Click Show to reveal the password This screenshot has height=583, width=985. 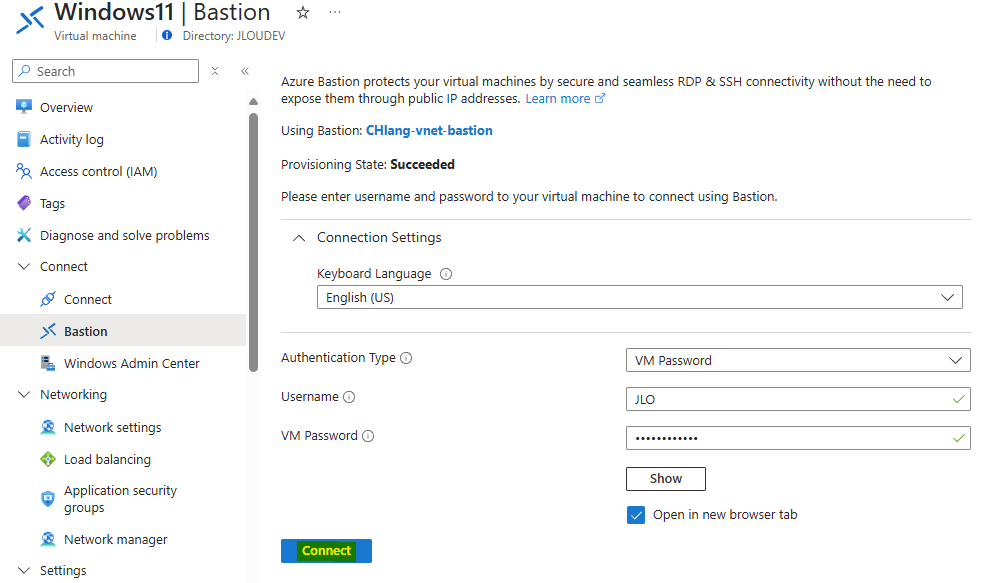666,479
